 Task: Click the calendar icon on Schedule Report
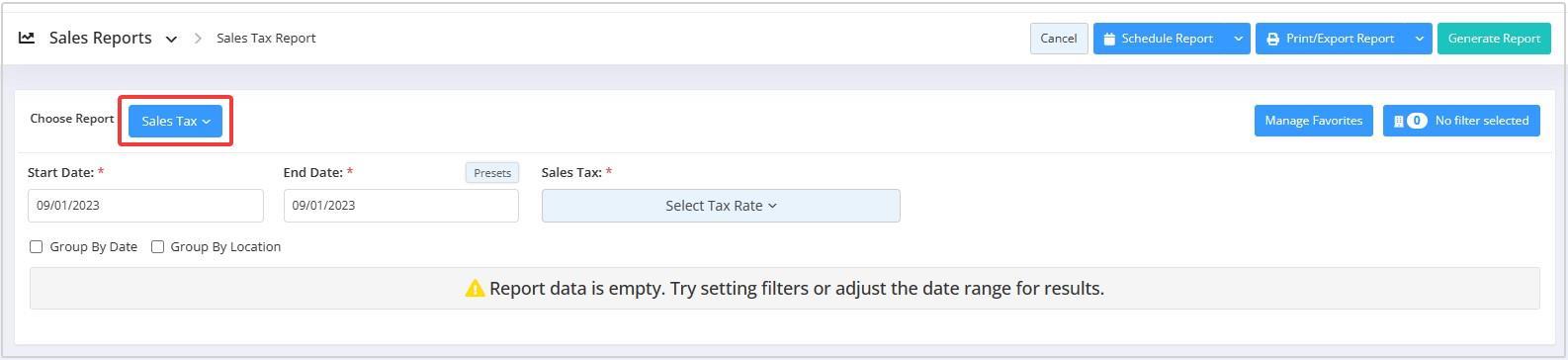1109,39
